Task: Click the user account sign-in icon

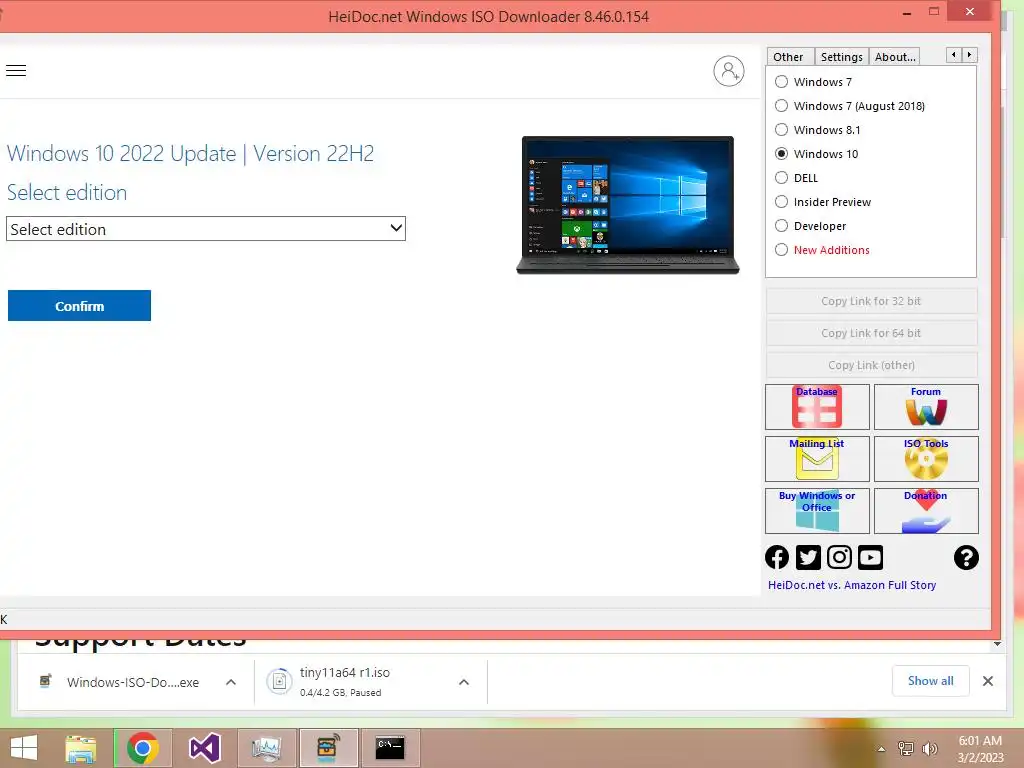Action: (729, 71)
